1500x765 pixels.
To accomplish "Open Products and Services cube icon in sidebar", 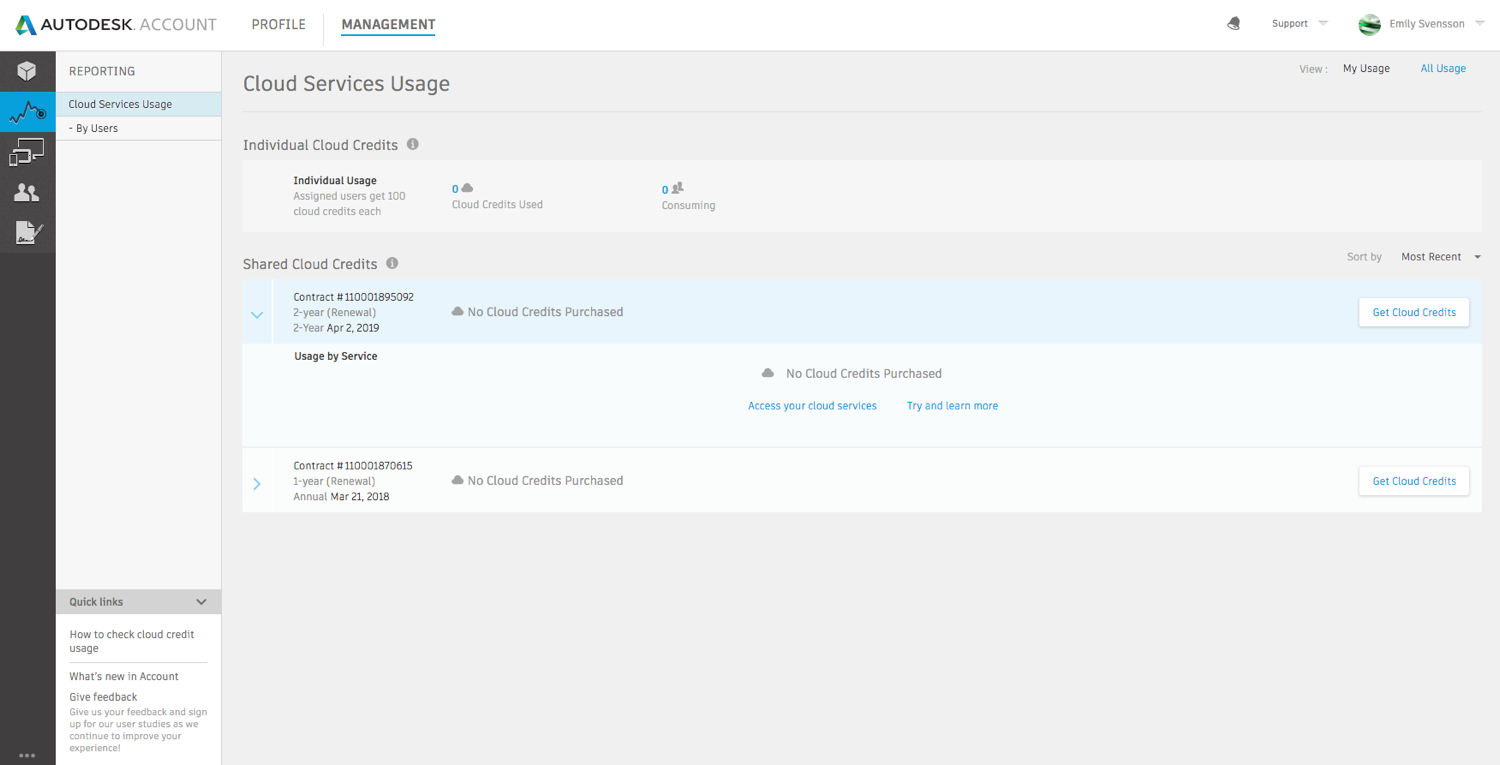I will click(x=27, y=71).
